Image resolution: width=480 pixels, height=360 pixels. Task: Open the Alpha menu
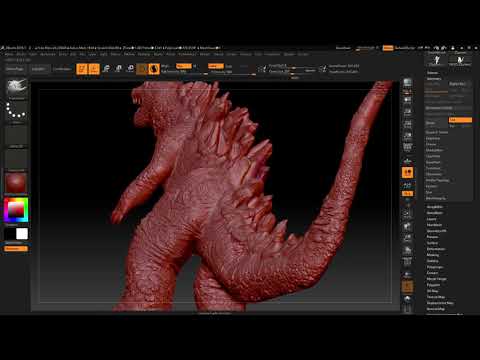pos(9,54)
